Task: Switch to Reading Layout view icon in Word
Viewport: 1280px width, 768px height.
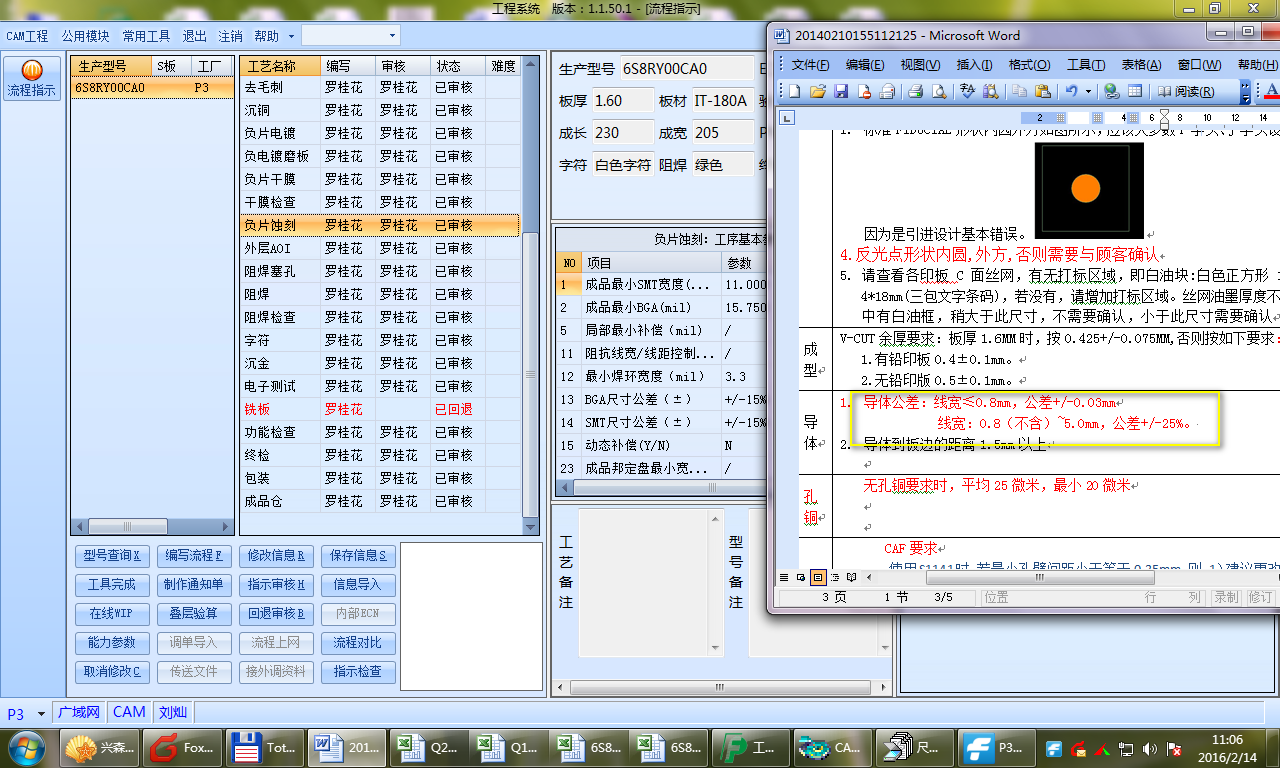Action: (852, 577)
